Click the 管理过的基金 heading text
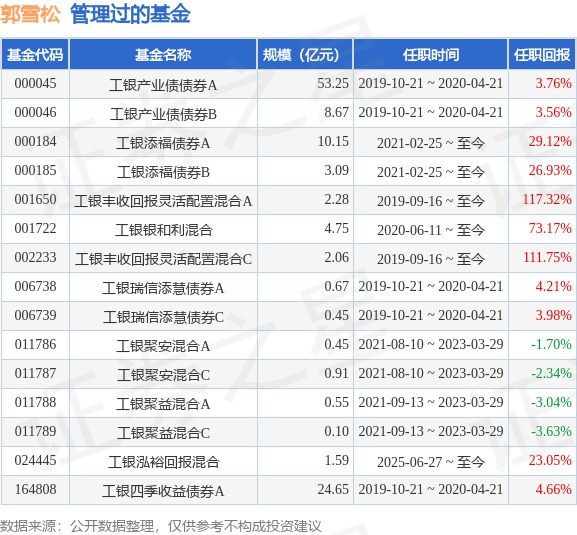 coord(130,15)
